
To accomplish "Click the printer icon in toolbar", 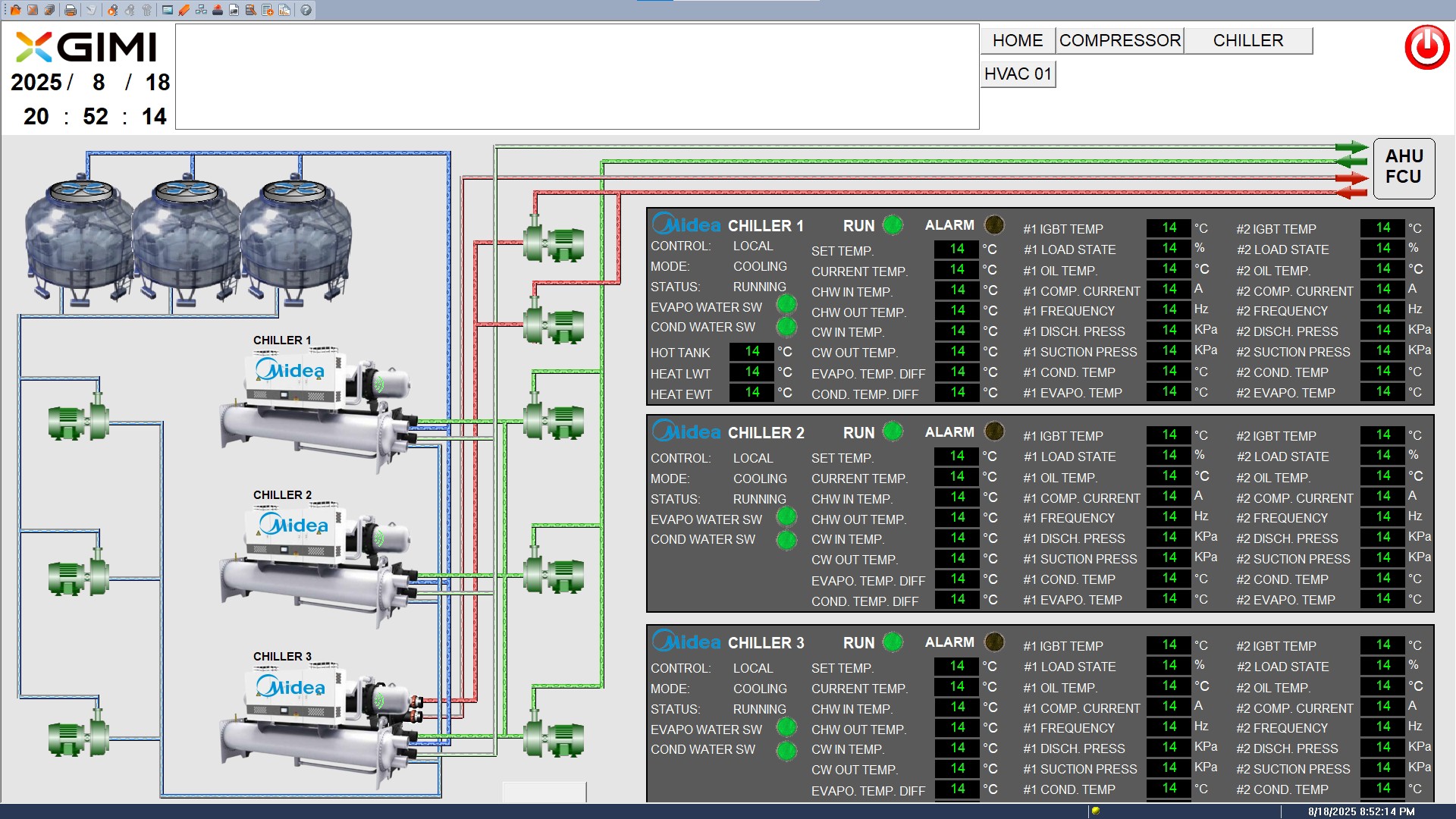I will click(71, 10).
